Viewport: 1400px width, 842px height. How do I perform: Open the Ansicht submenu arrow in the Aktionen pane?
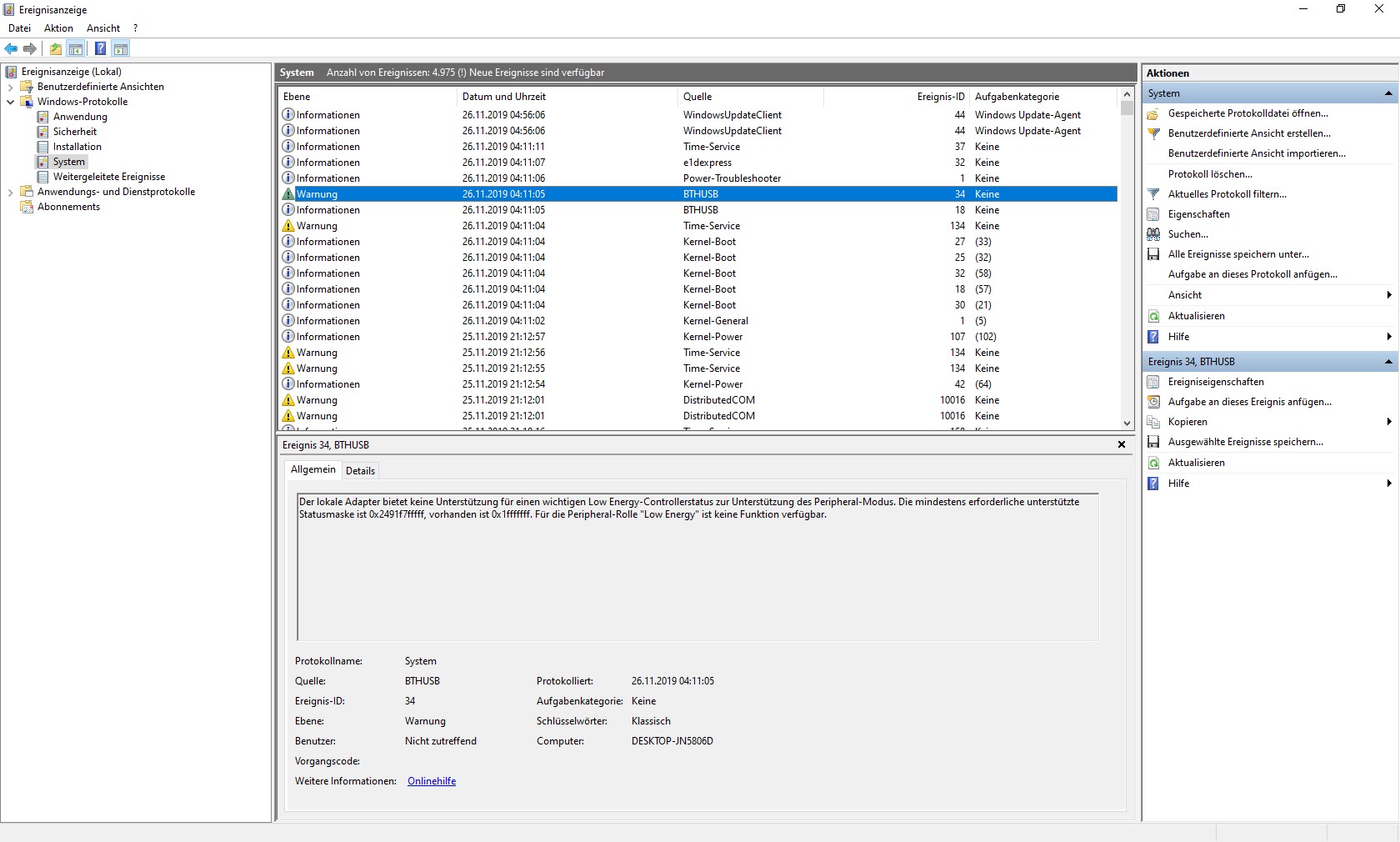[1389, 295]
